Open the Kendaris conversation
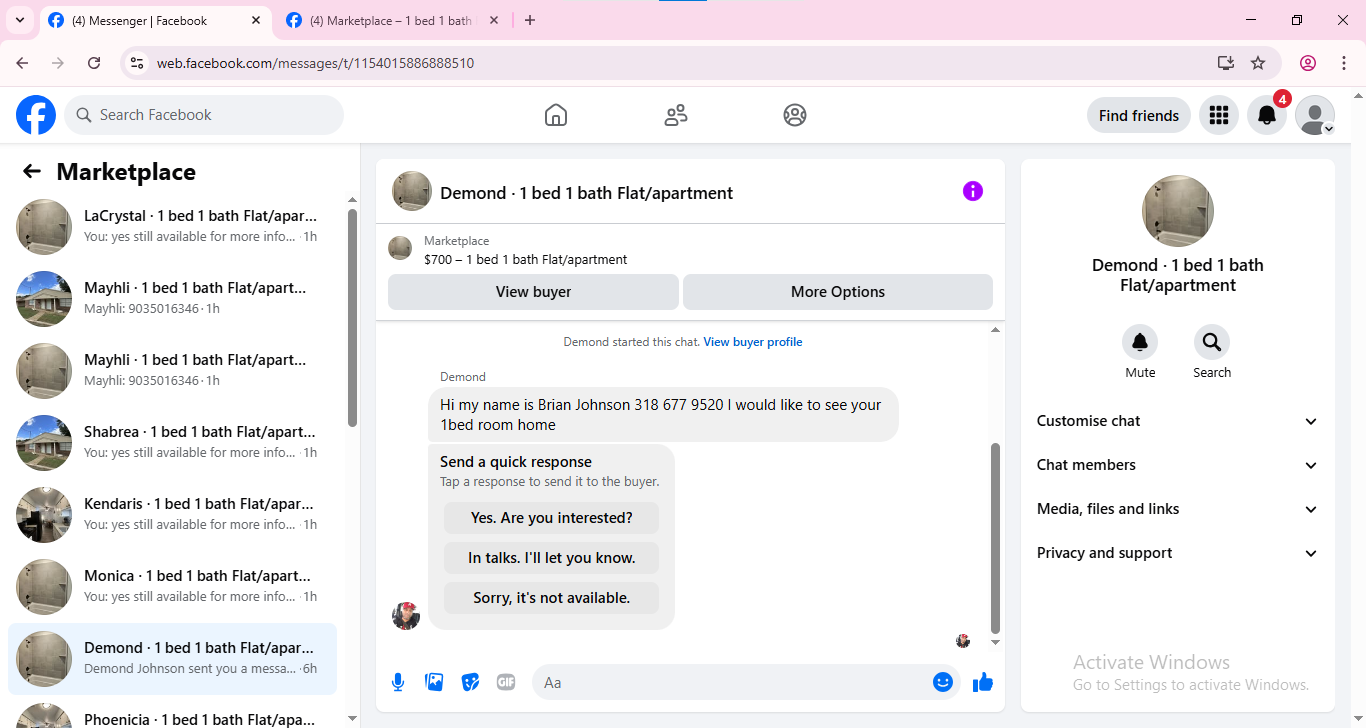 (172, 514)
